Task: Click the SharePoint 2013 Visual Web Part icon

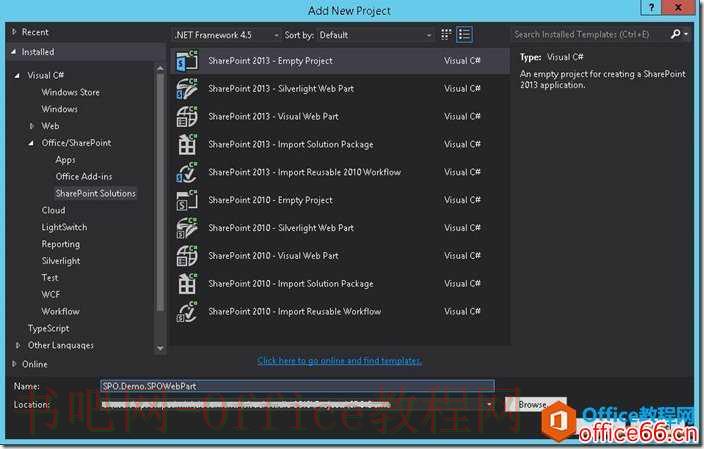Action: point(187,116)
